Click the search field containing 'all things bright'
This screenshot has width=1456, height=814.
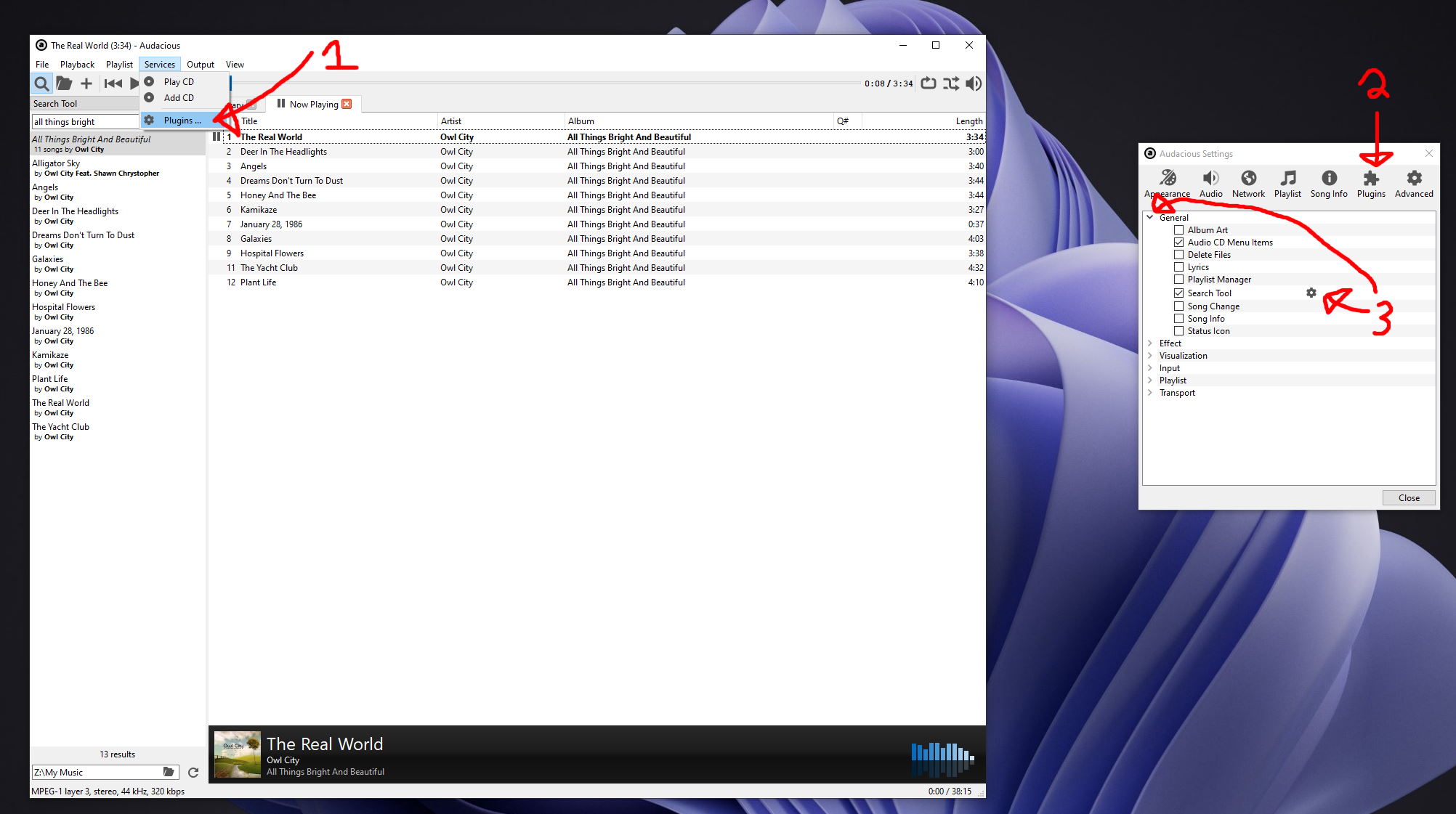tap(85, 122)
